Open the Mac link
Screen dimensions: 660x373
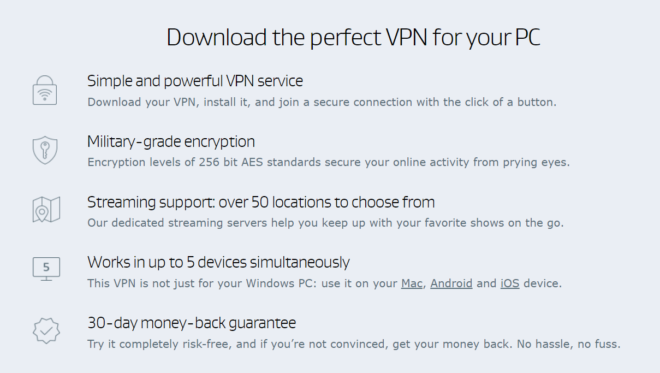click(412, 283)
